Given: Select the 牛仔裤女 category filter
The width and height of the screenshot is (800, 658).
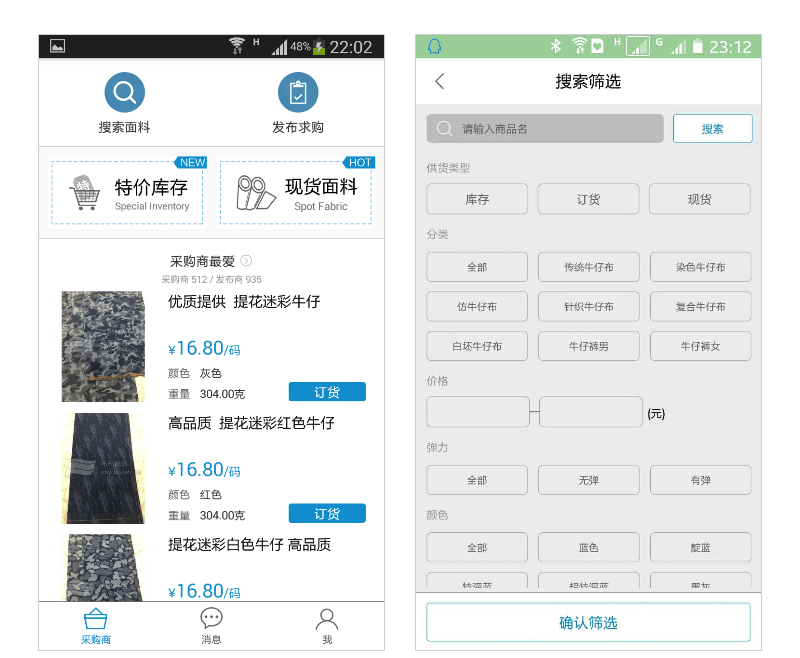Looking at the screenshot, I should click(x=700, y=346).
